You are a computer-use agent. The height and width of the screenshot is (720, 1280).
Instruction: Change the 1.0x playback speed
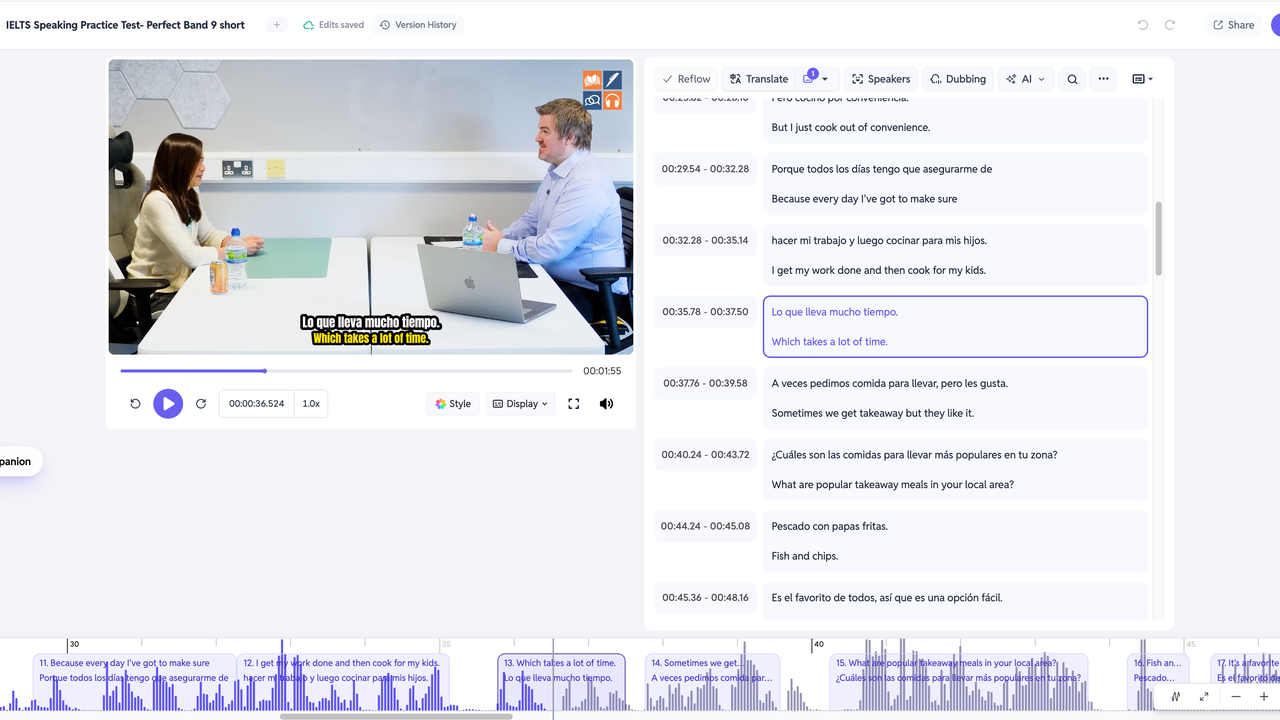click(311, 404)
